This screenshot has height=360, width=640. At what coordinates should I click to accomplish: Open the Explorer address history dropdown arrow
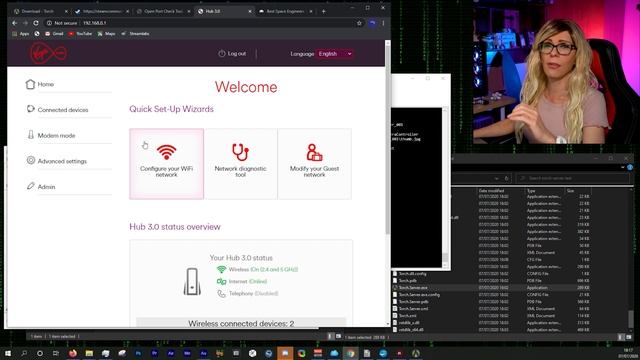coord(496,178)
